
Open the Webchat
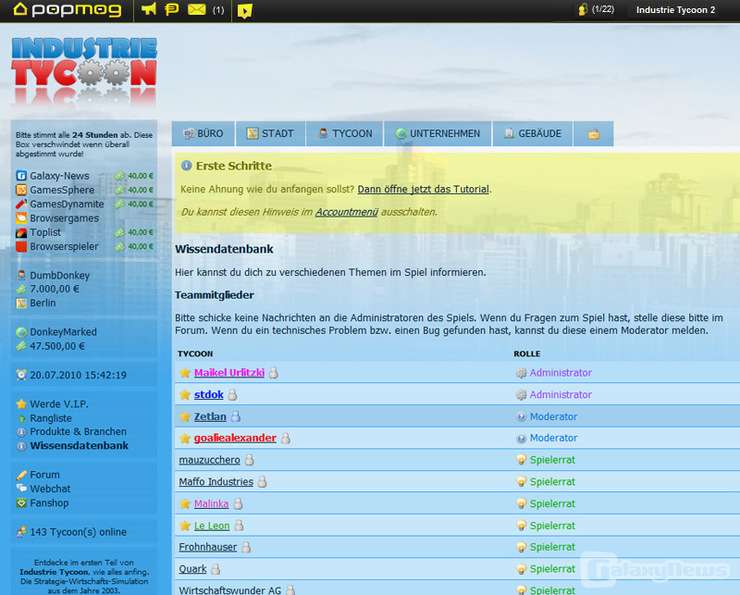[50, 489]
